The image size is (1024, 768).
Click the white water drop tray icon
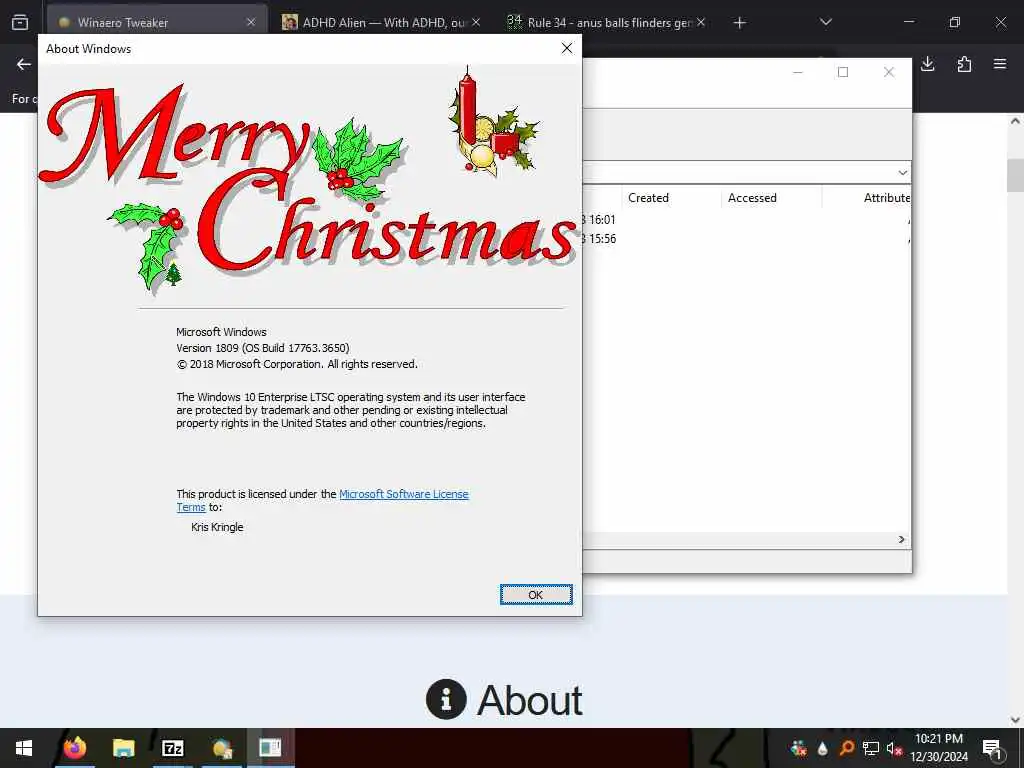point(822,748)
